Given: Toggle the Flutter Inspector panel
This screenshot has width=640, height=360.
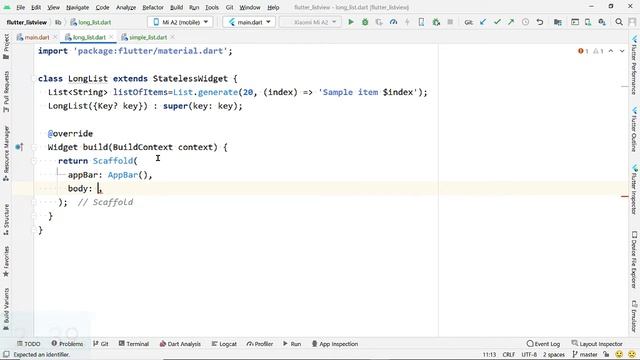Looking at the screenshot, I should point(634,189).
